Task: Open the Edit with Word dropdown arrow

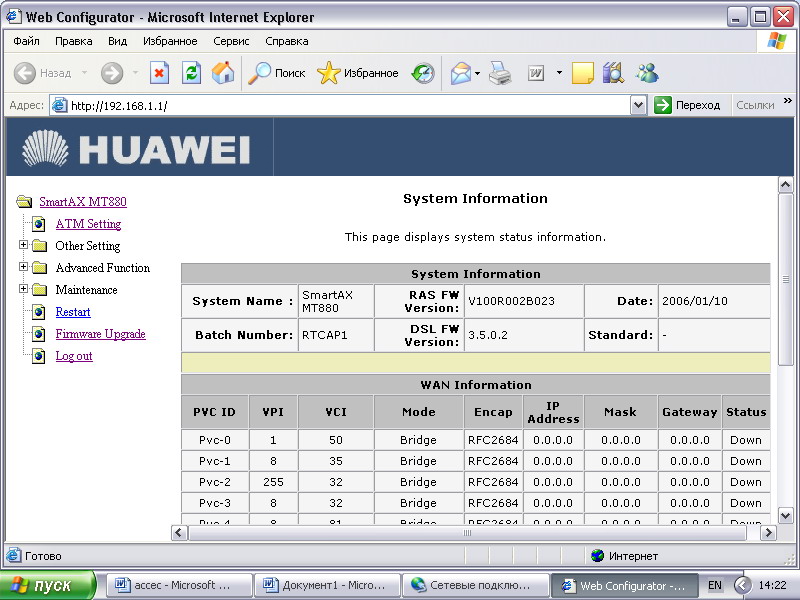Action: [x=559, y=73]
